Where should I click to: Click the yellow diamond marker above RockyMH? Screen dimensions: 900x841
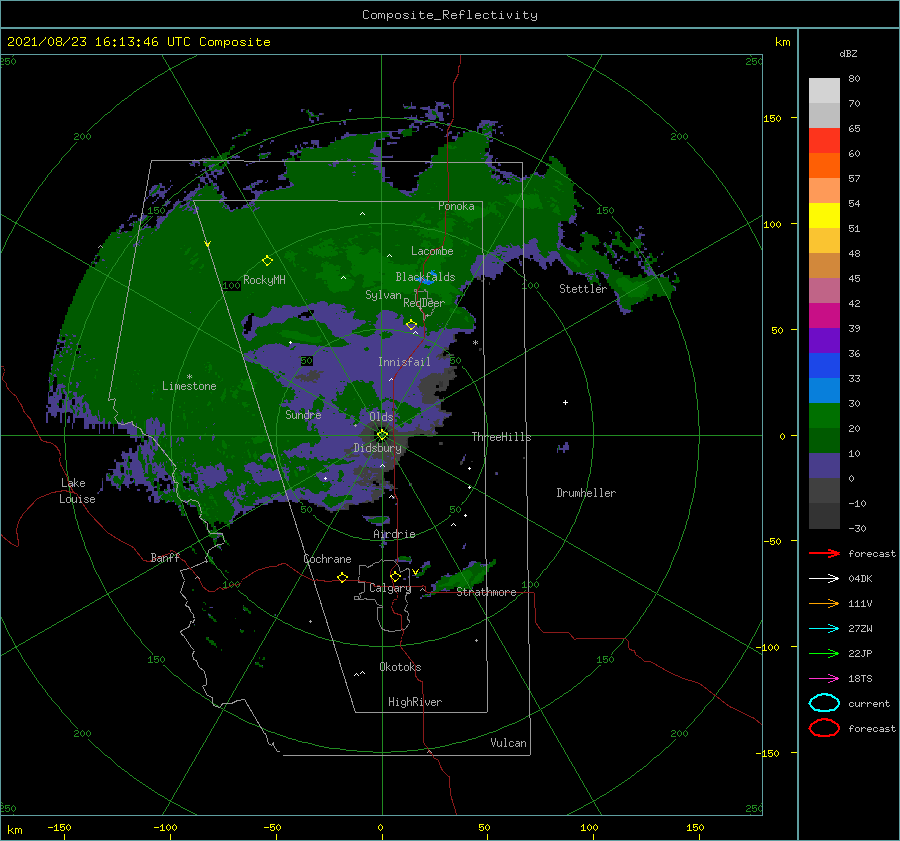tap(267, 261)
